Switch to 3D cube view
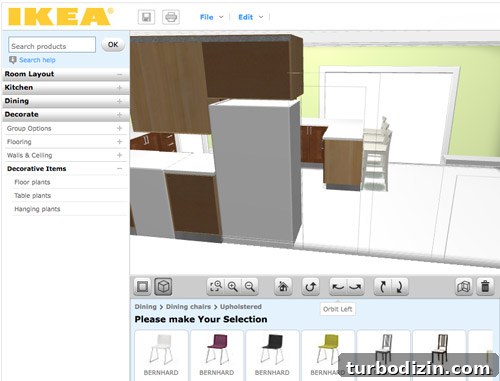 pos(163,286)
